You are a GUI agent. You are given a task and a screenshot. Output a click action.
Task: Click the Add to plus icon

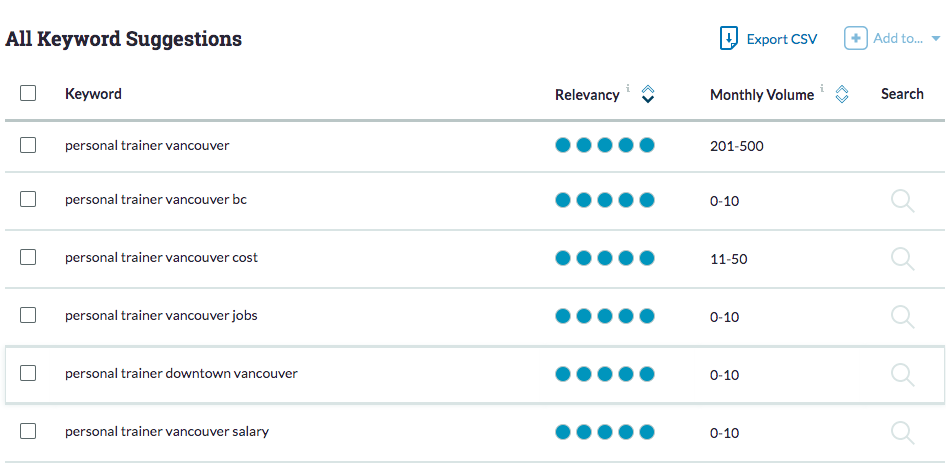(x=856, y=39)
